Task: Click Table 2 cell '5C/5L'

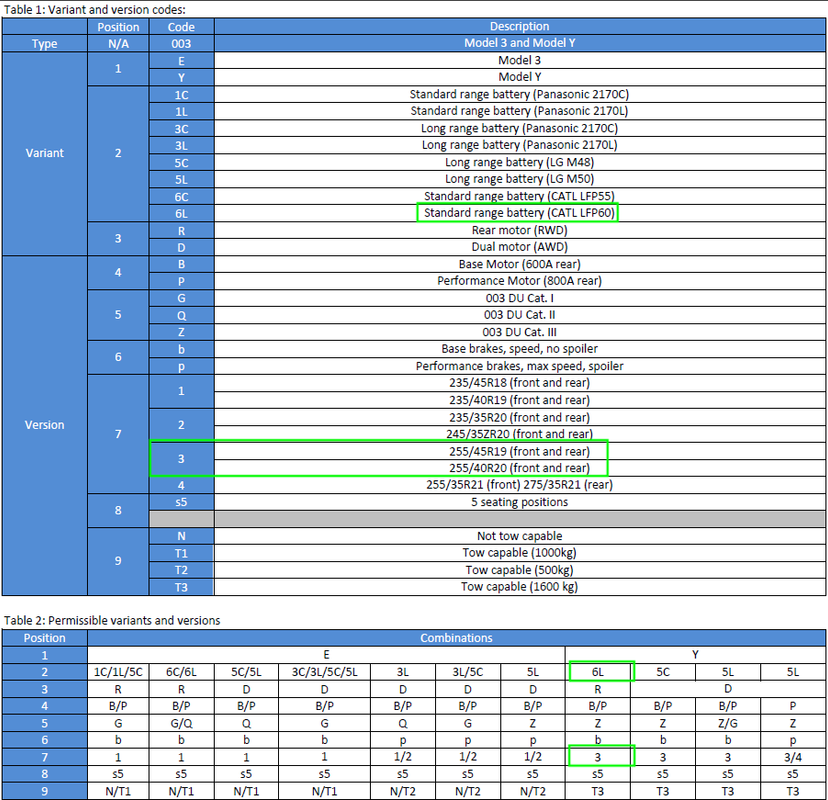Action: coord(246,672)
